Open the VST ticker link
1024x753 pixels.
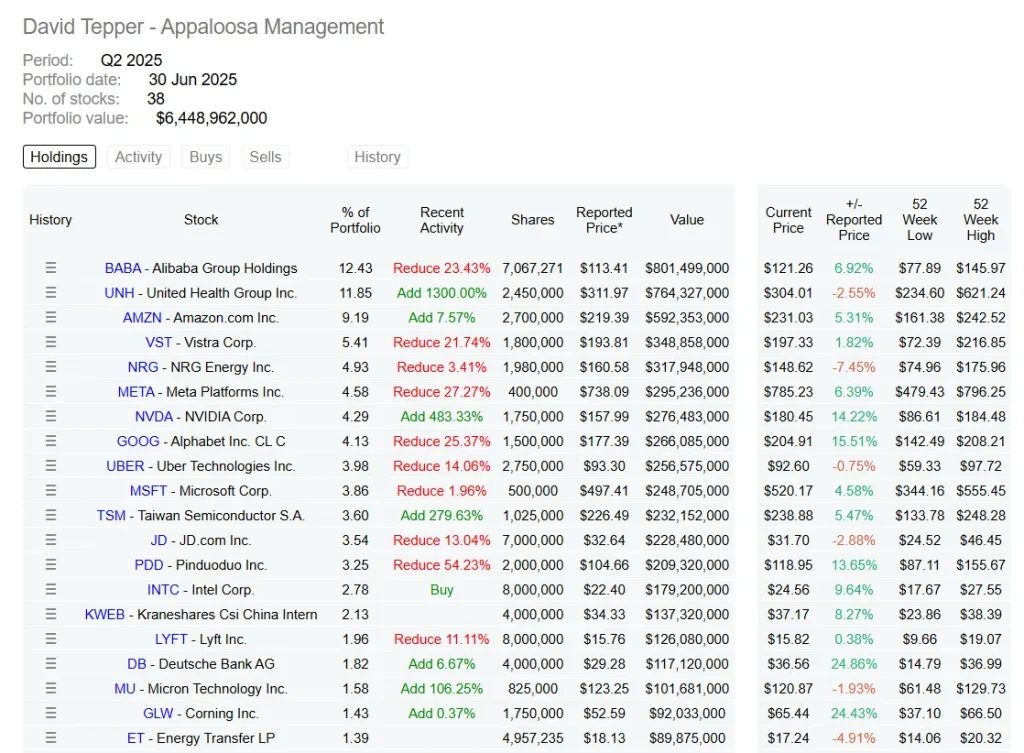coord(159,342)
